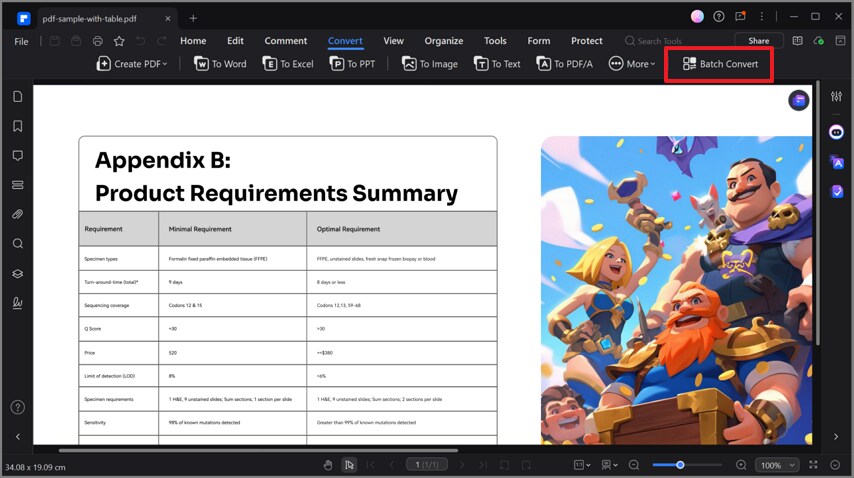Click the zoom in magnifier icon
This screenshot has height=478, width=854.
click(x=741, y=465)
